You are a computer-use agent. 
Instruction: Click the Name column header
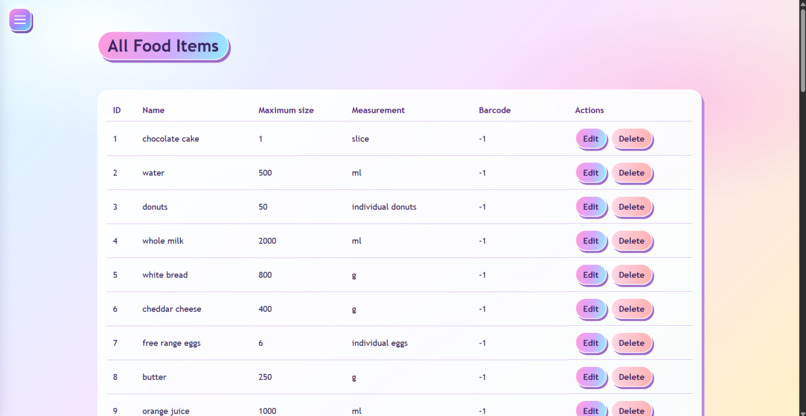pyautogui.click(x=153, y=110)
